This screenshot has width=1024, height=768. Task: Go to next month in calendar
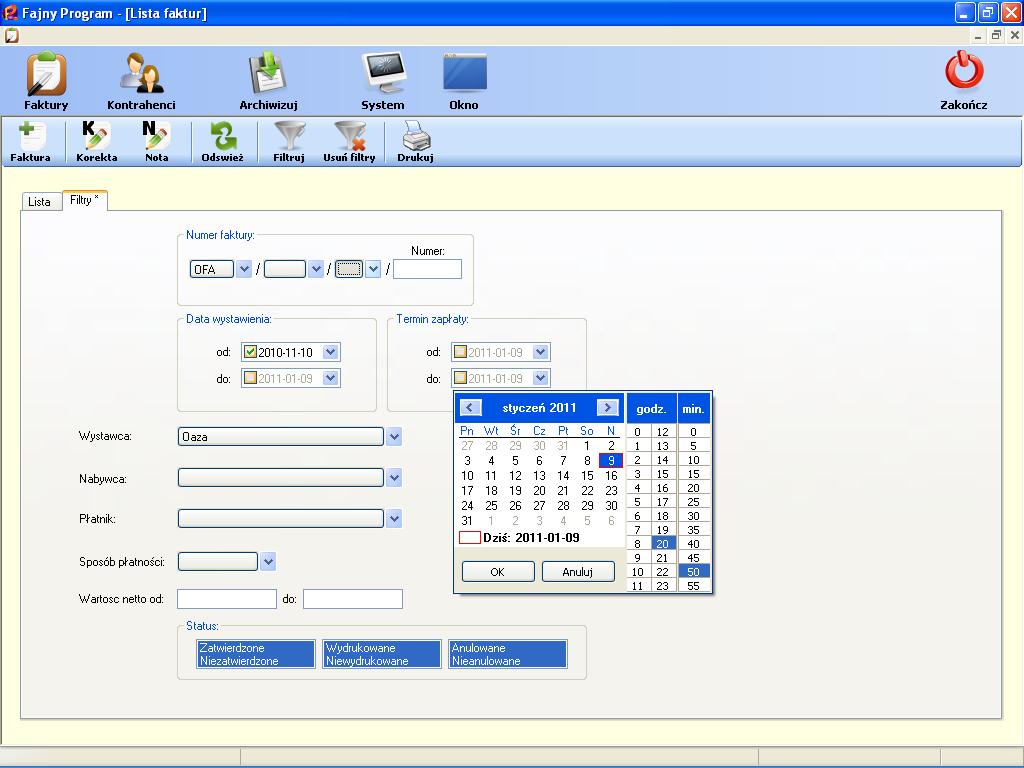pos(607,408)
